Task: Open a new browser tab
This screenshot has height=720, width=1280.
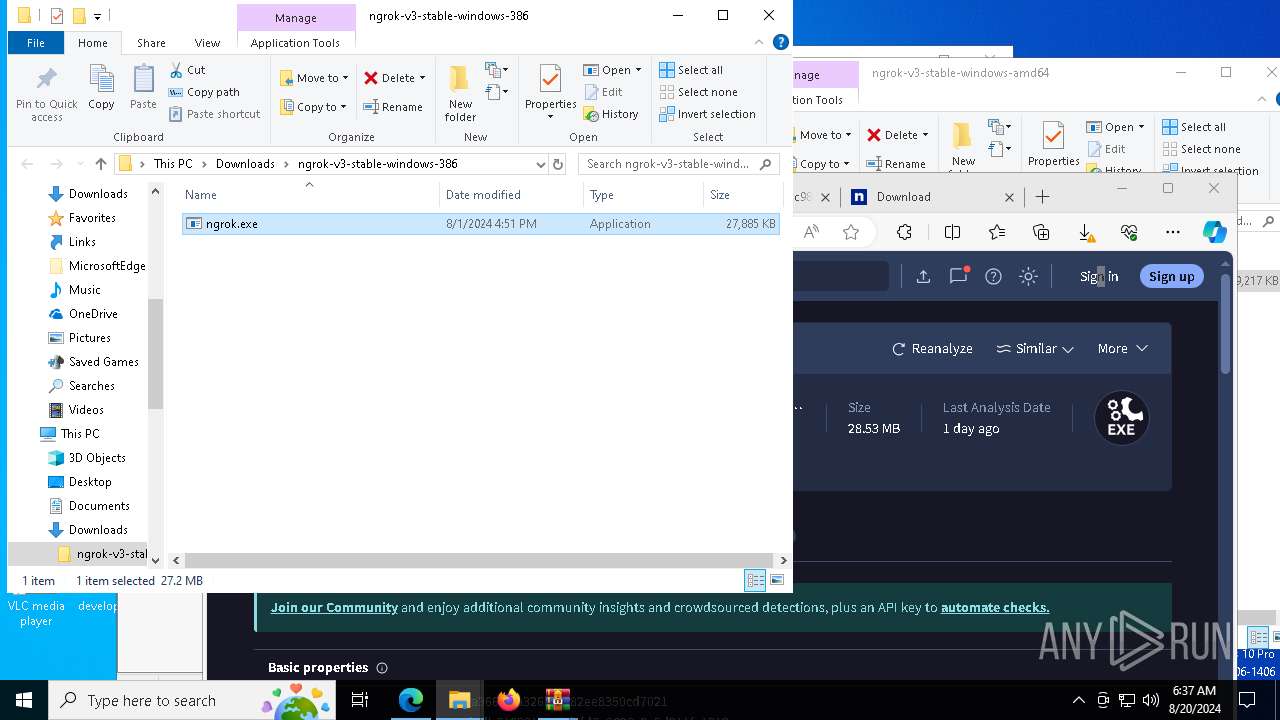Action: click(x=1042, y=197)
